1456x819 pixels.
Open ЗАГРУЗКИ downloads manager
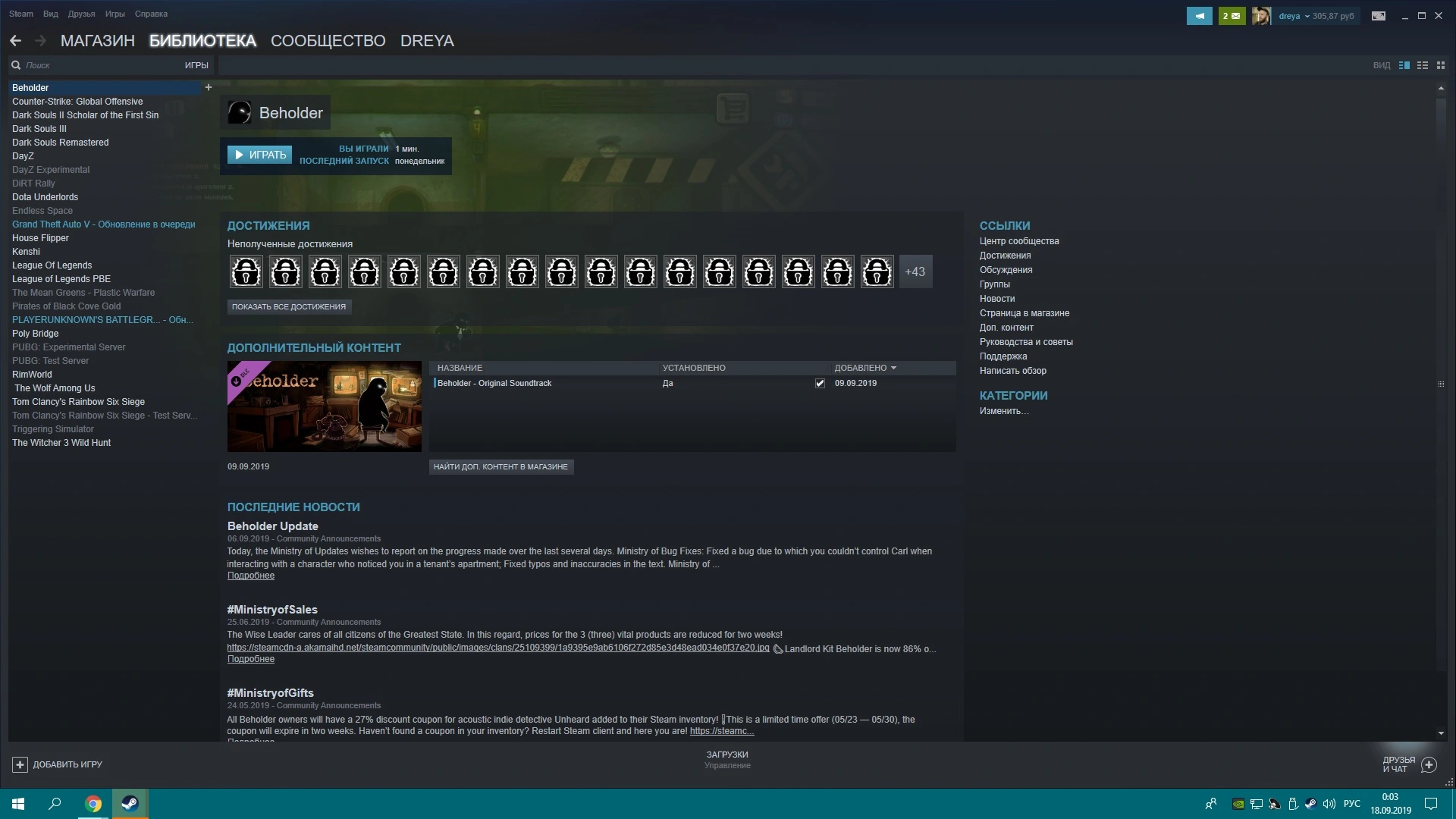click(727, 755)
